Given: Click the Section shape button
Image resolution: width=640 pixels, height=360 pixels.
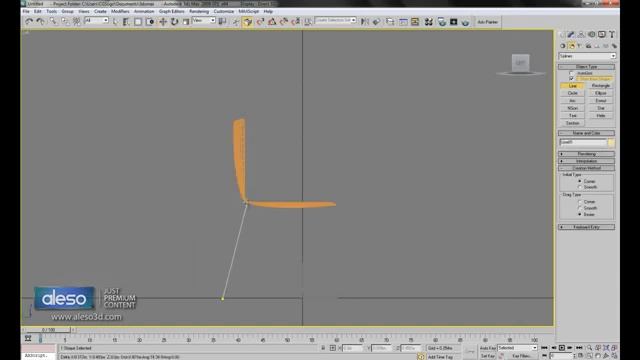Looking at the screenshot, I should click(x=573, y=123).
